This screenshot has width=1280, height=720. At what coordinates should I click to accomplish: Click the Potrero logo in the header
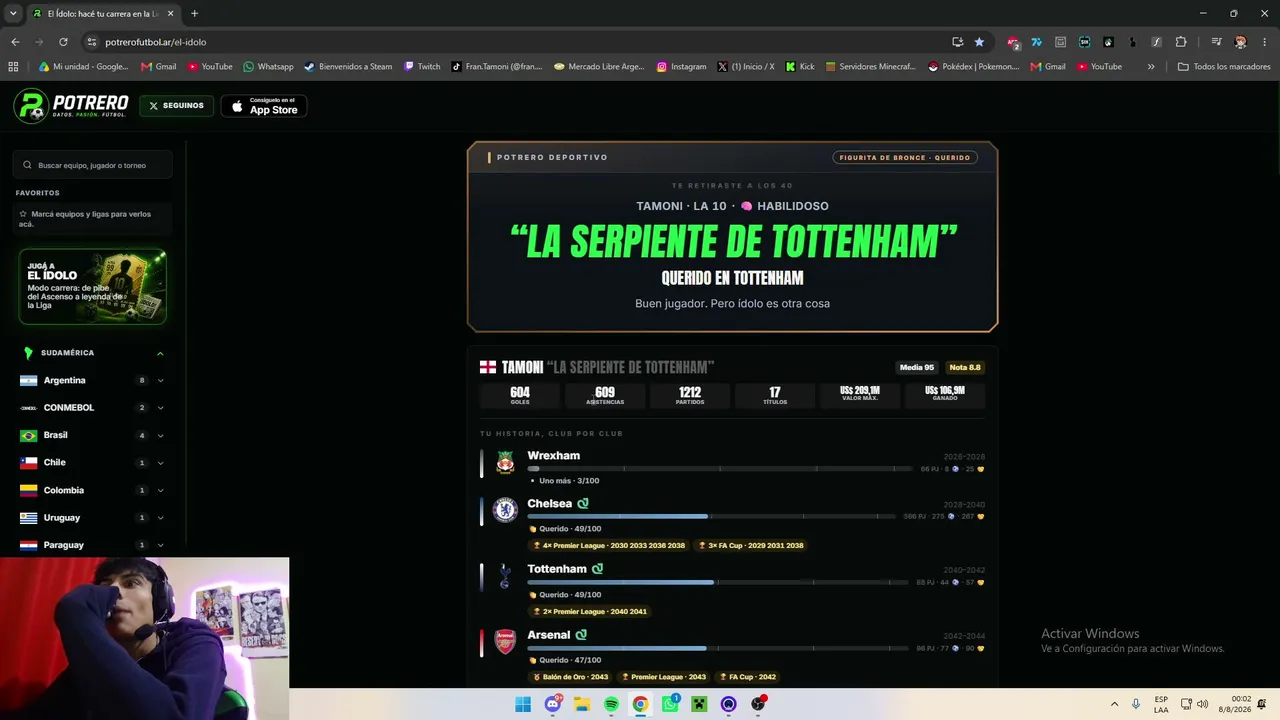click(71, 106)
